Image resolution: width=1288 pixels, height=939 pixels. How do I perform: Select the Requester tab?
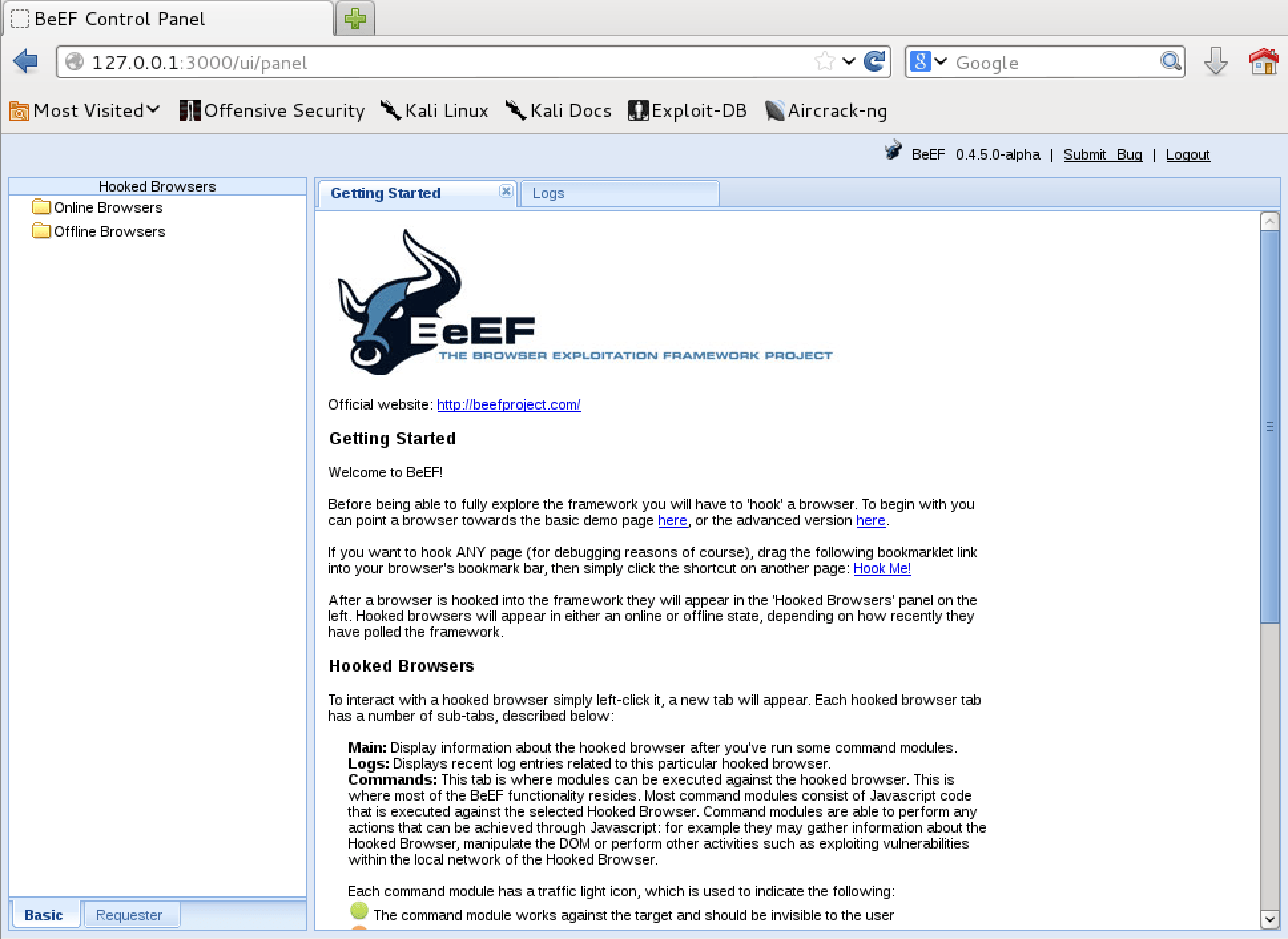[x=130, y=914]
